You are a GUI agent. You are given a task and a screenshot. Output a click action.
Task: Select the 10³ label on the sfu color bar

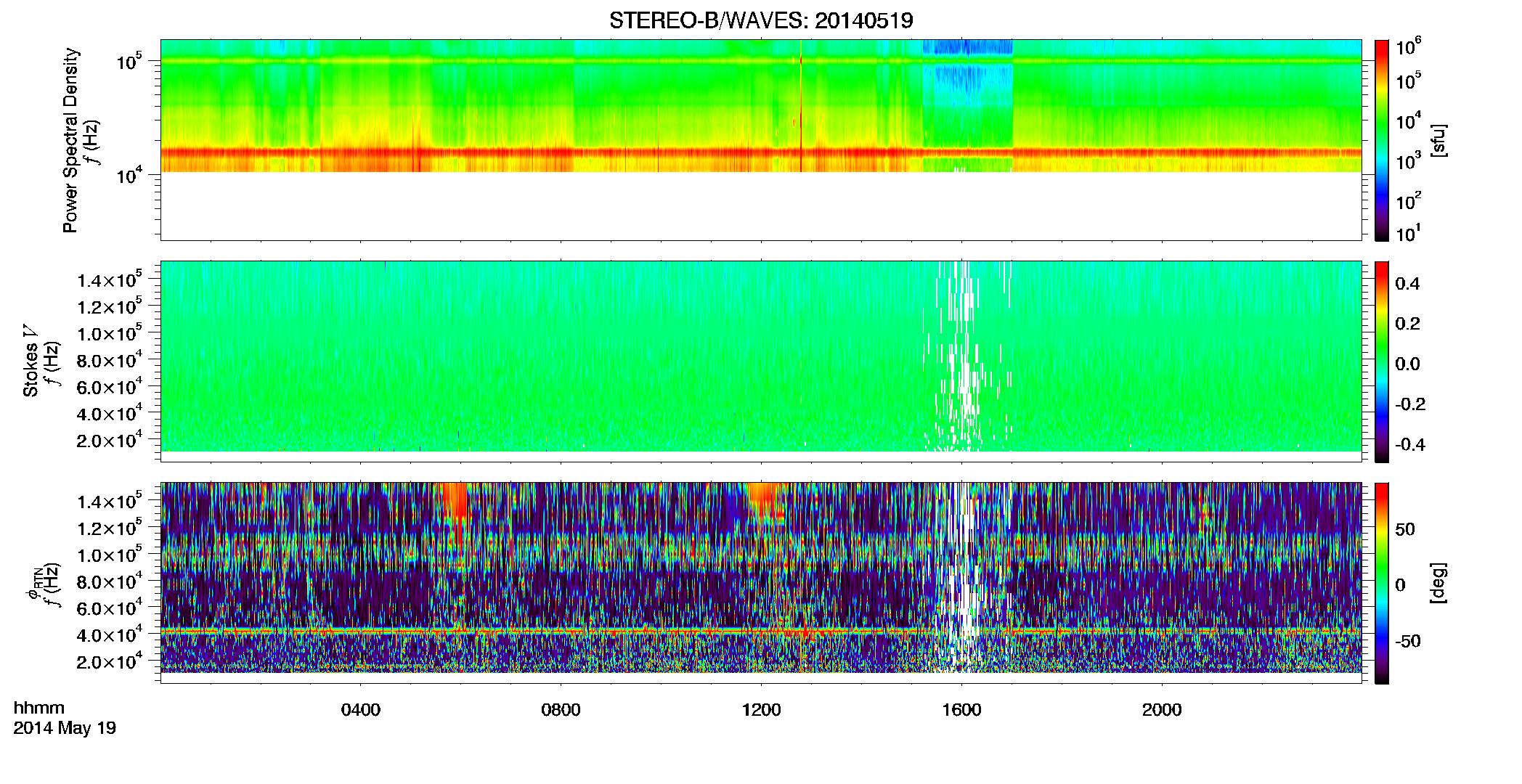tap(1409, 160)
